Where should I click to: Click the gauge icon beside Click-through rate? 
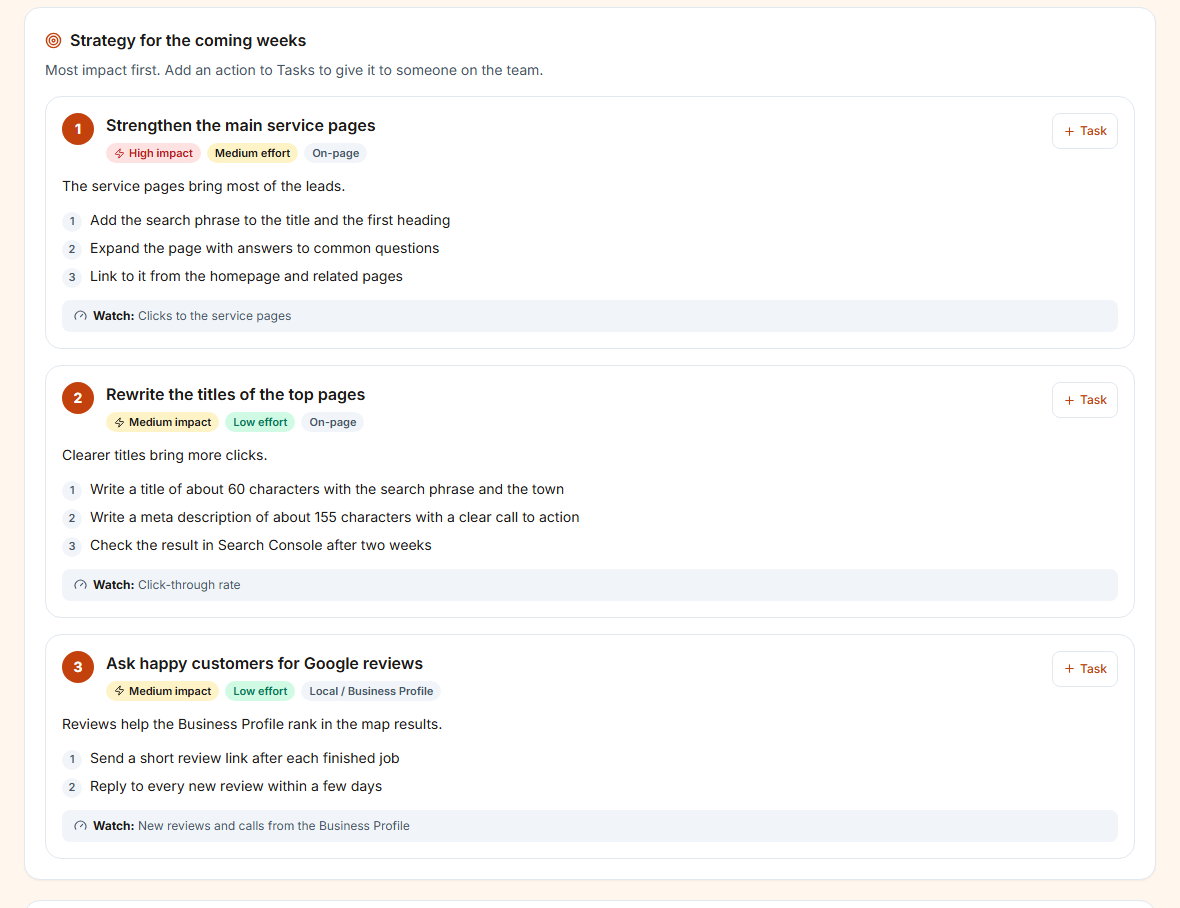pyautogui.click(x=81, y=585)
